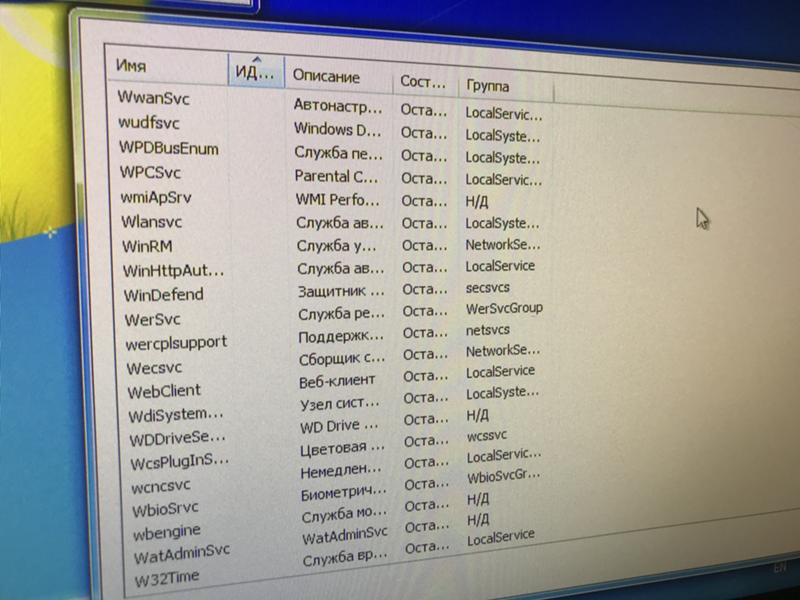The width and height of the screenshot is (800, 600).
Task: Select the WcsPlugInS... service
Action: (x=180, y=462)
